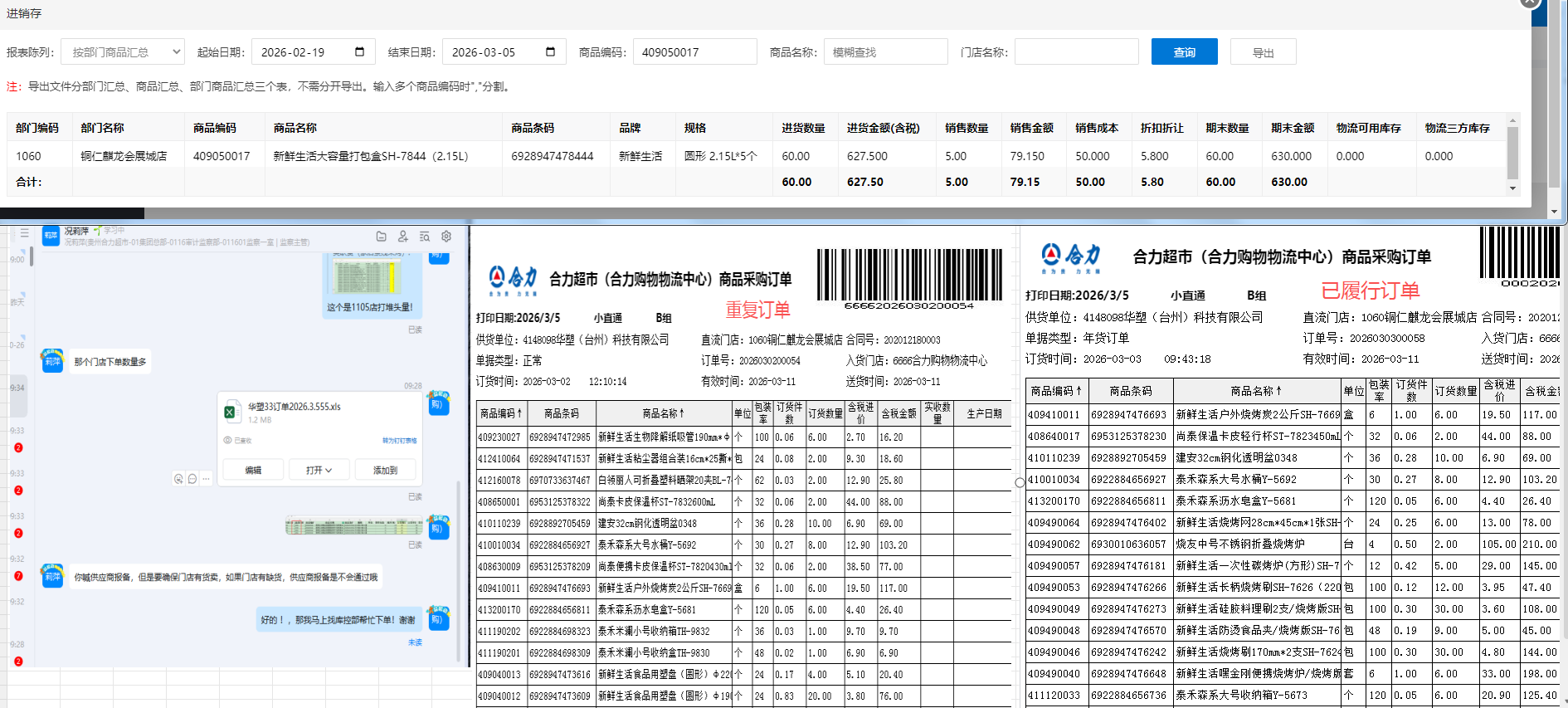Click the blue 查询 query button
1568x708 pixels.
coord(1184,52)
